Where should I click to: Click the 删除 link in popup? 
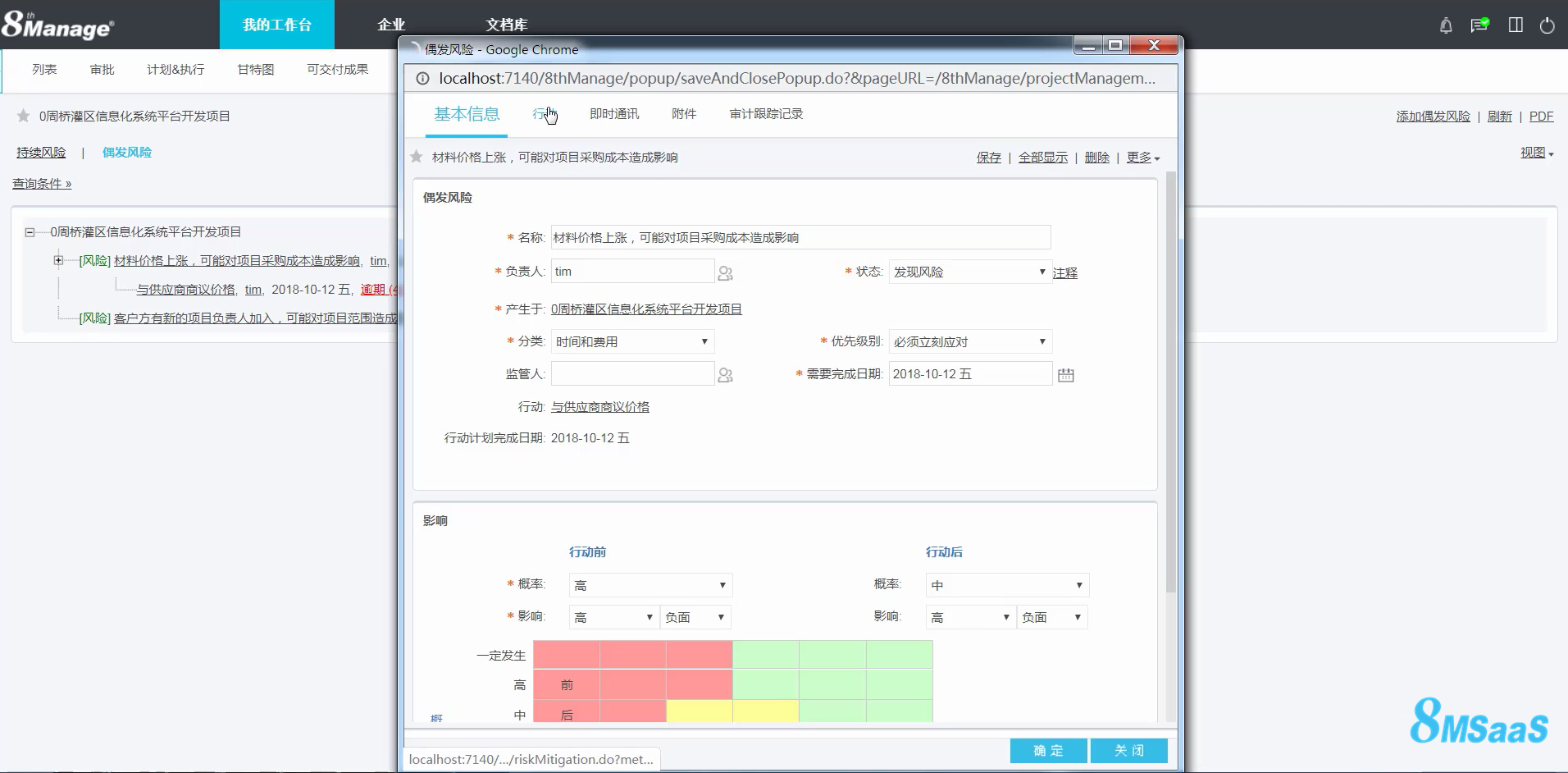tap(1096, 158)
